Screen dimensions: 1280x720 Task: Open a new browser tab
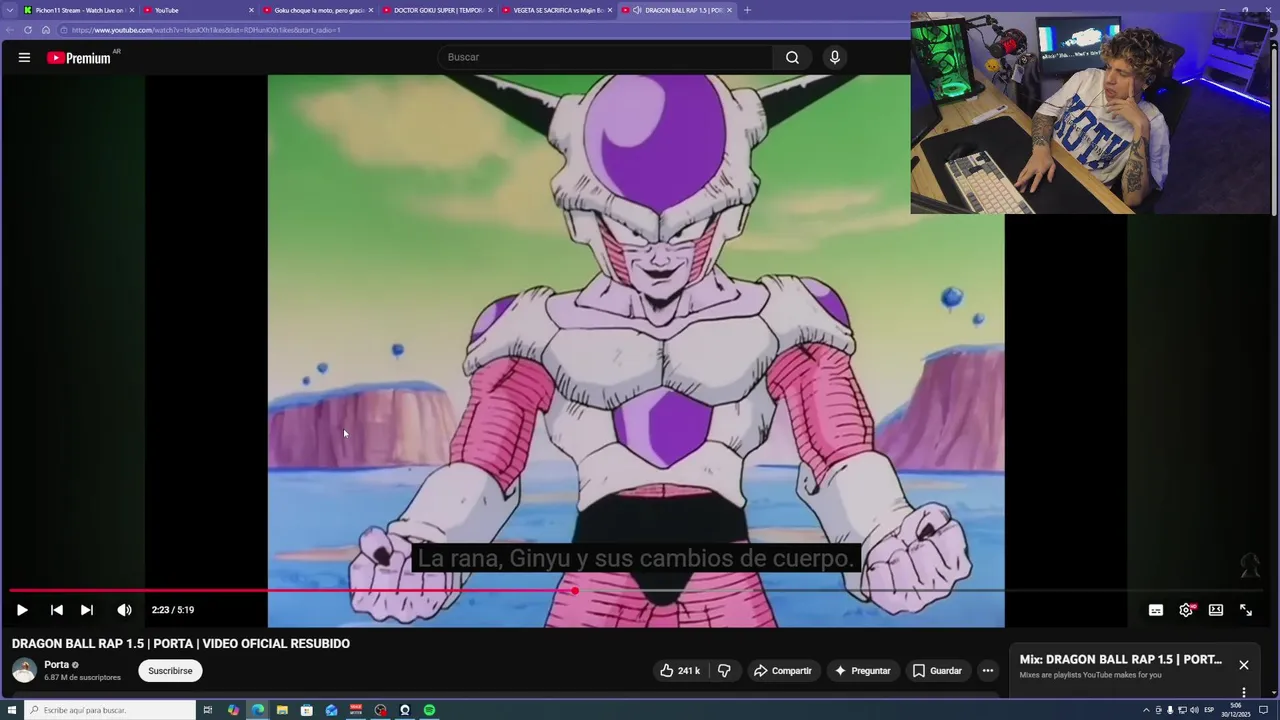click(x=747, y=10)
